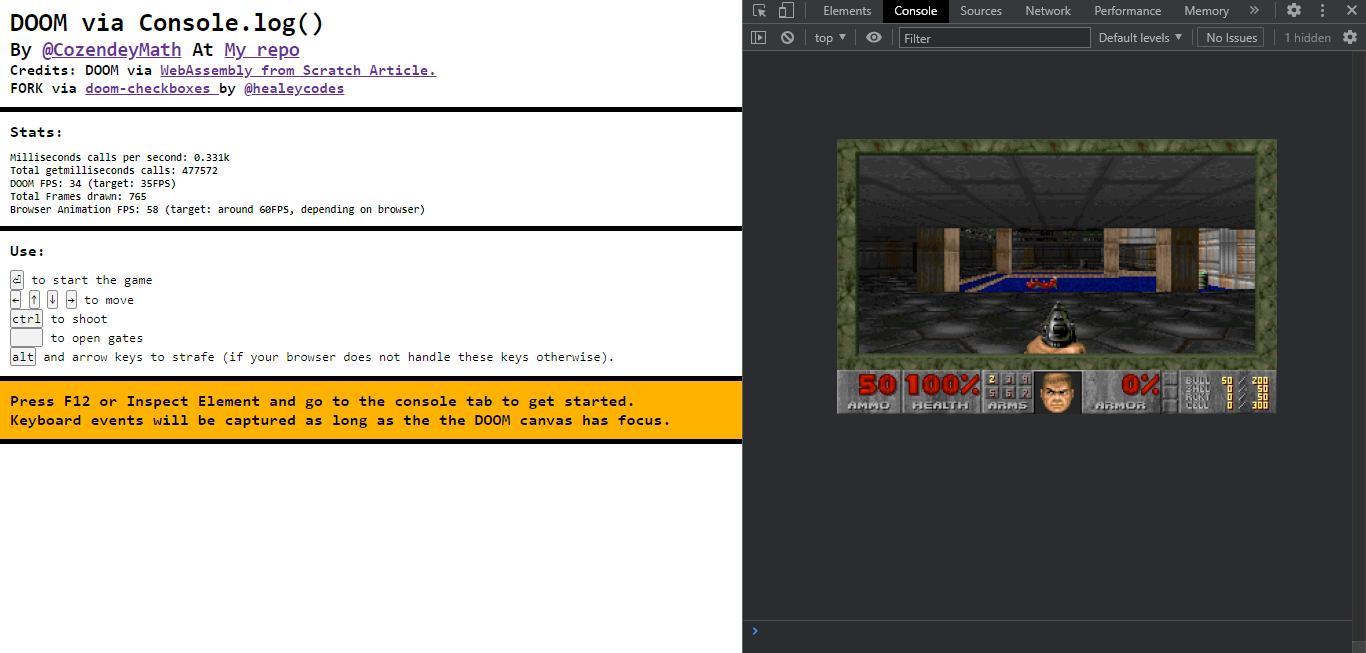Click the 'Stats:' heading

click(36, 132)
